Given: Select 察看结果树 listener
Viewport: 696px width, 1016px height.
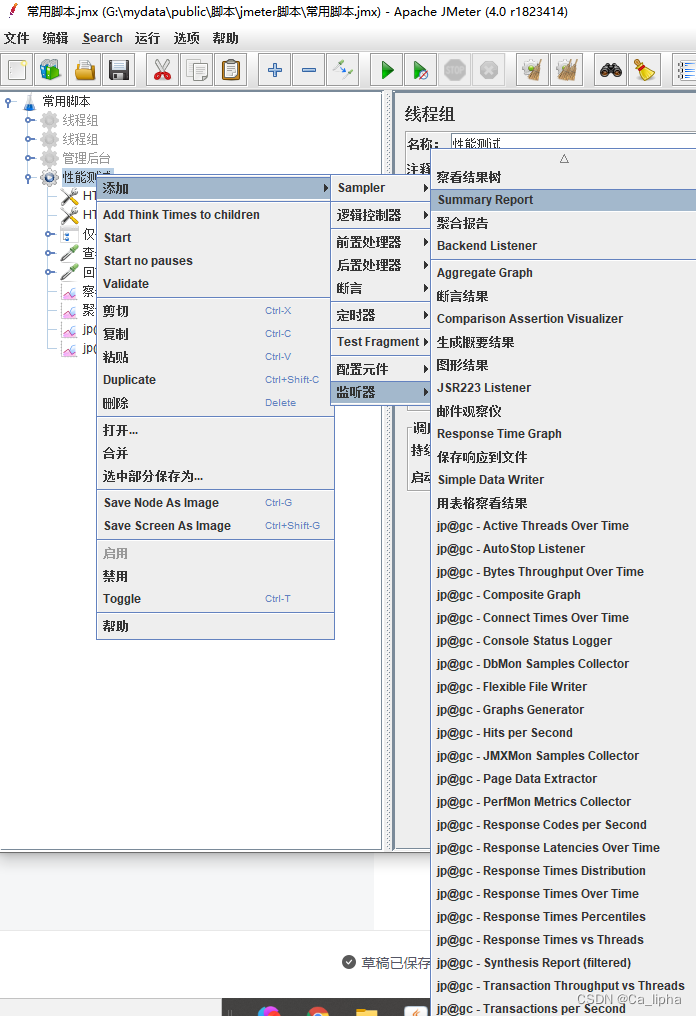Looking at the screenshot, I should point(563,178).
